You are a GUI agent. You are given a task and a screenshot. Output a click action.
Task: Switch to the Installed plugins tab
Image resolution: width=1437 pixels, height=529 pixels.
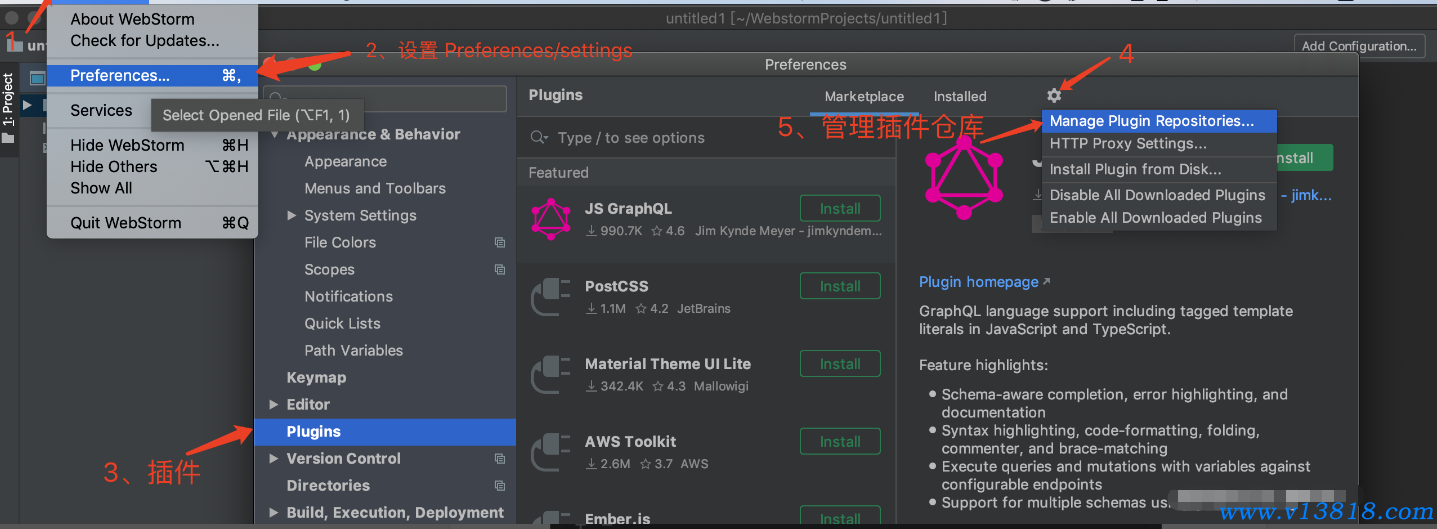click(960, 97)
